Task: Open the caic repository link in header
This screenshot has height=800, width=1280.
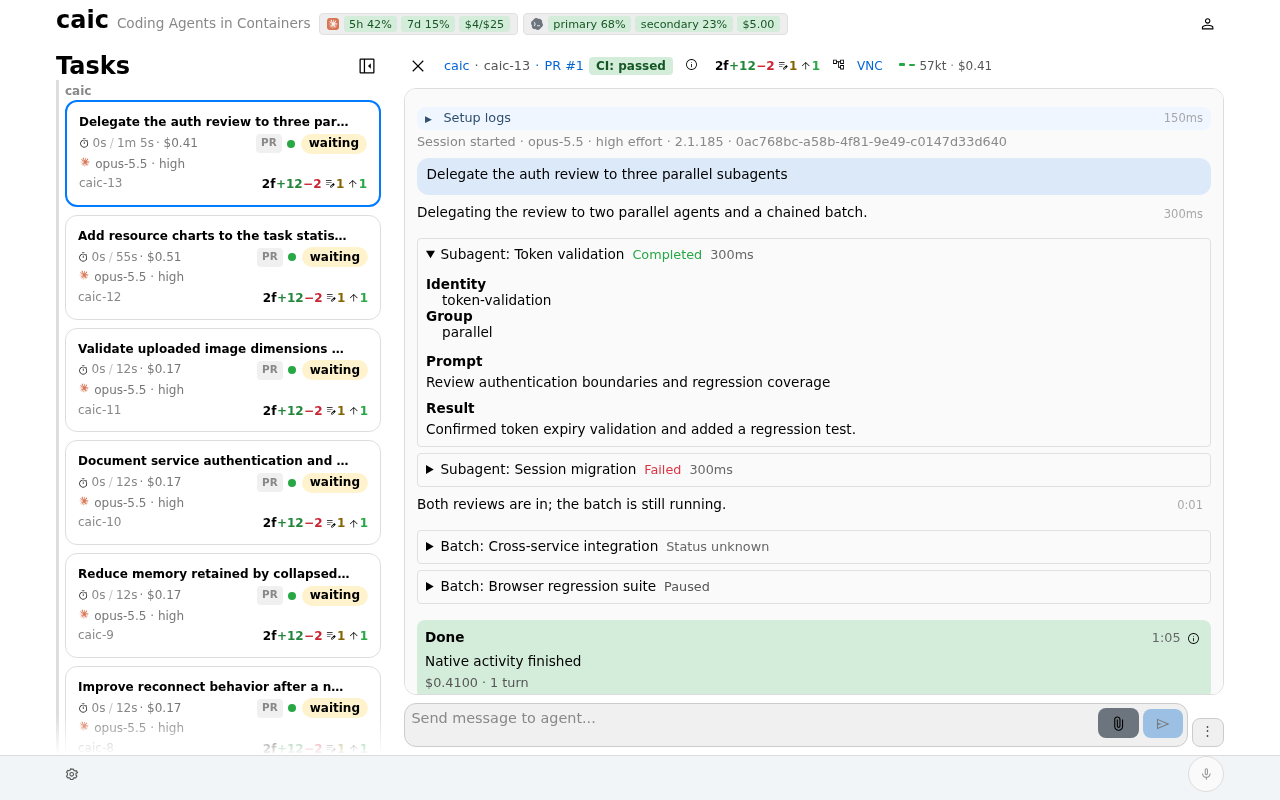Action: pos(456,66)
